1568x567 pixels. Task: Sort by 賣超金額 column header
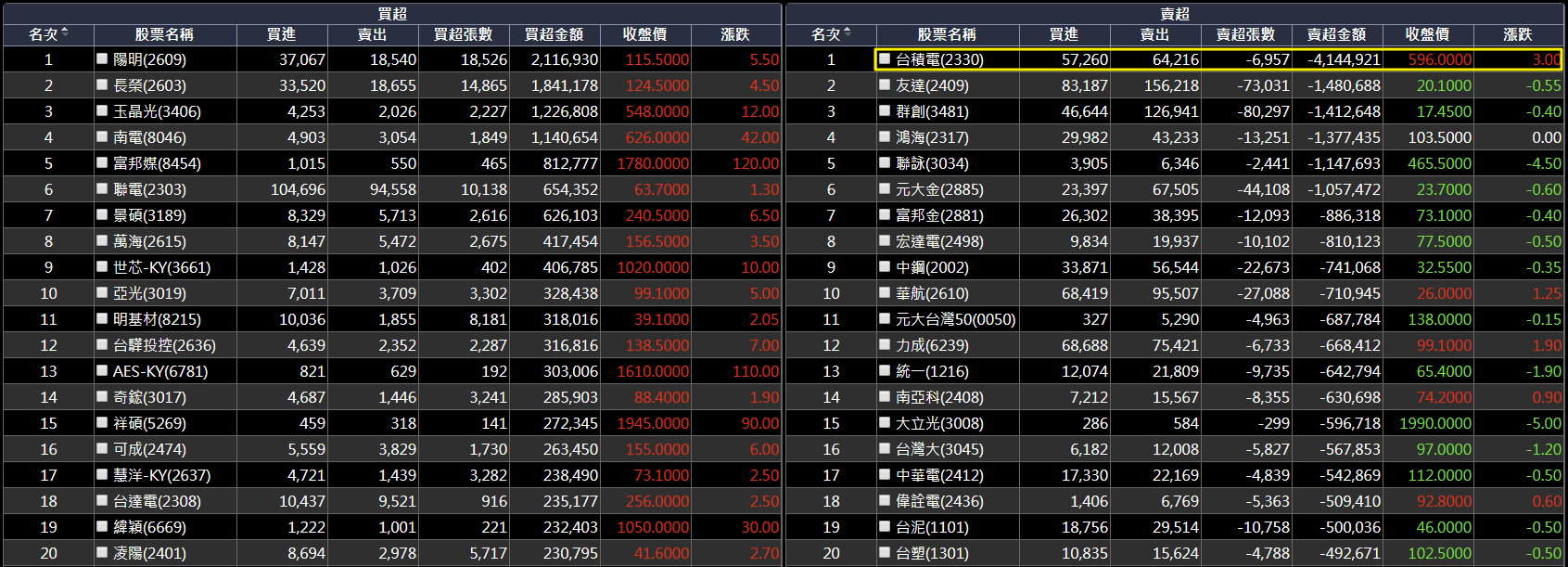(x=1336, y=34)
